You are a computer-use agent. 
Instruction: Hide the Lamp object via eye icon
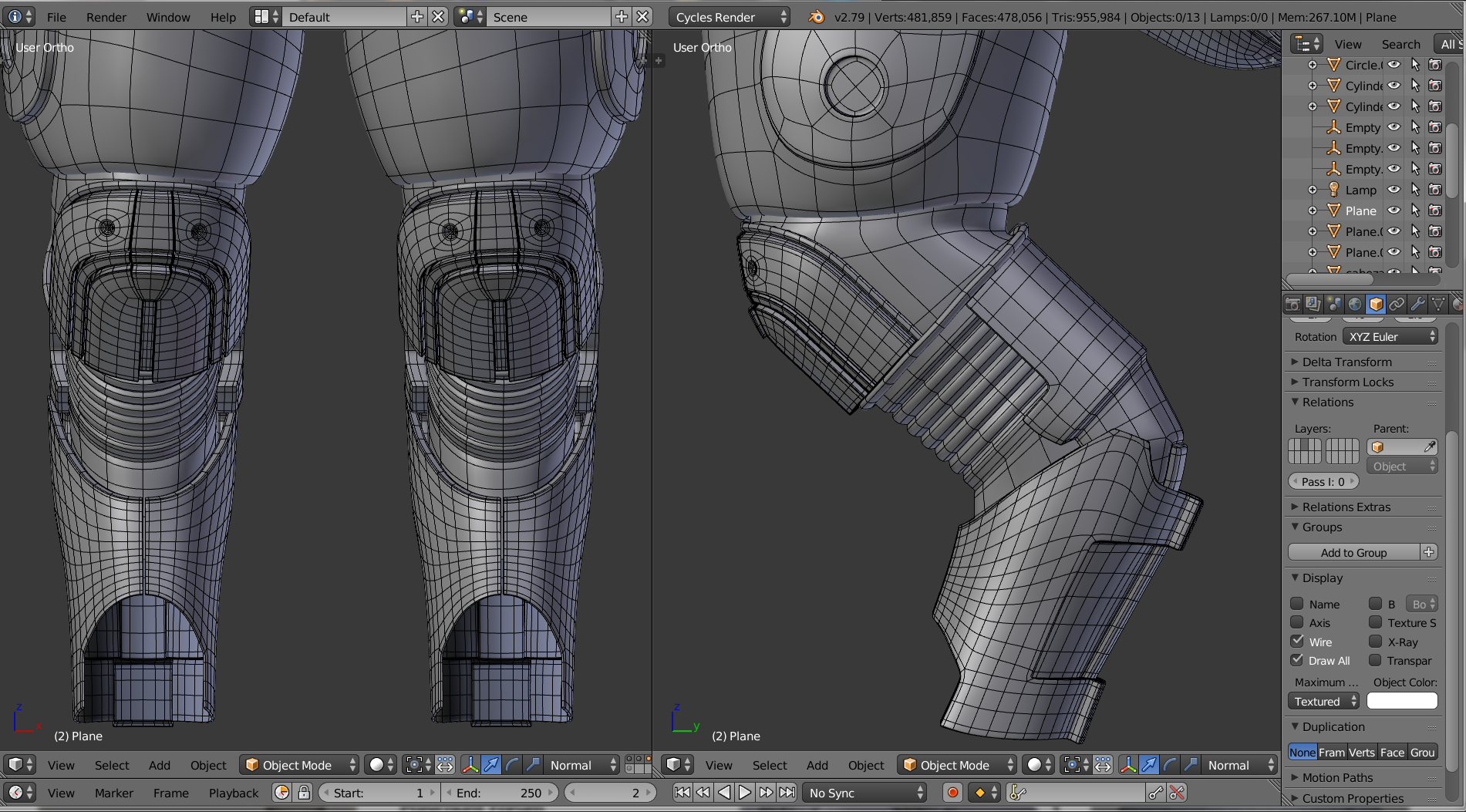[1394, 190]
